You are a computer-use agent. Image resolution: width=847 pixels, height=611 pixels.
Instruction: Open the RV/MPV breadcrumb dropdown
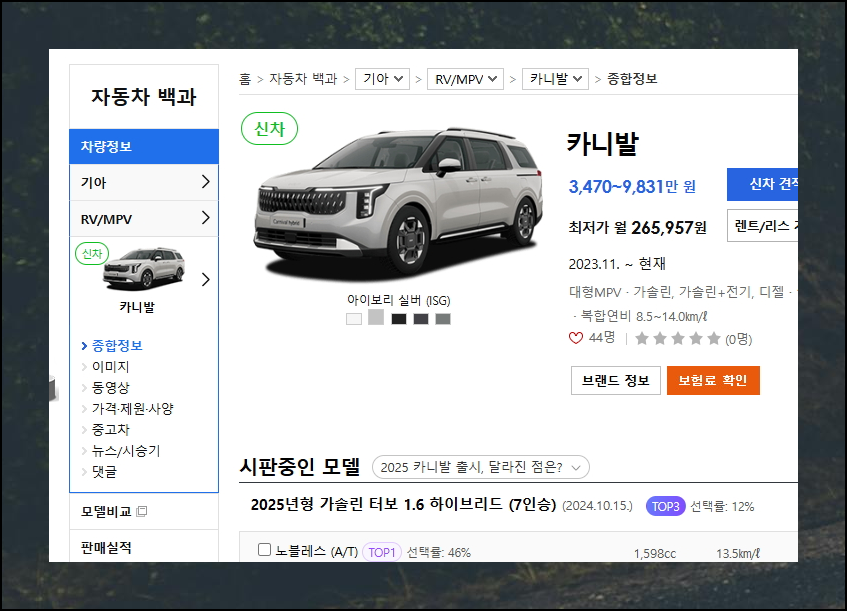coord(466,79)
